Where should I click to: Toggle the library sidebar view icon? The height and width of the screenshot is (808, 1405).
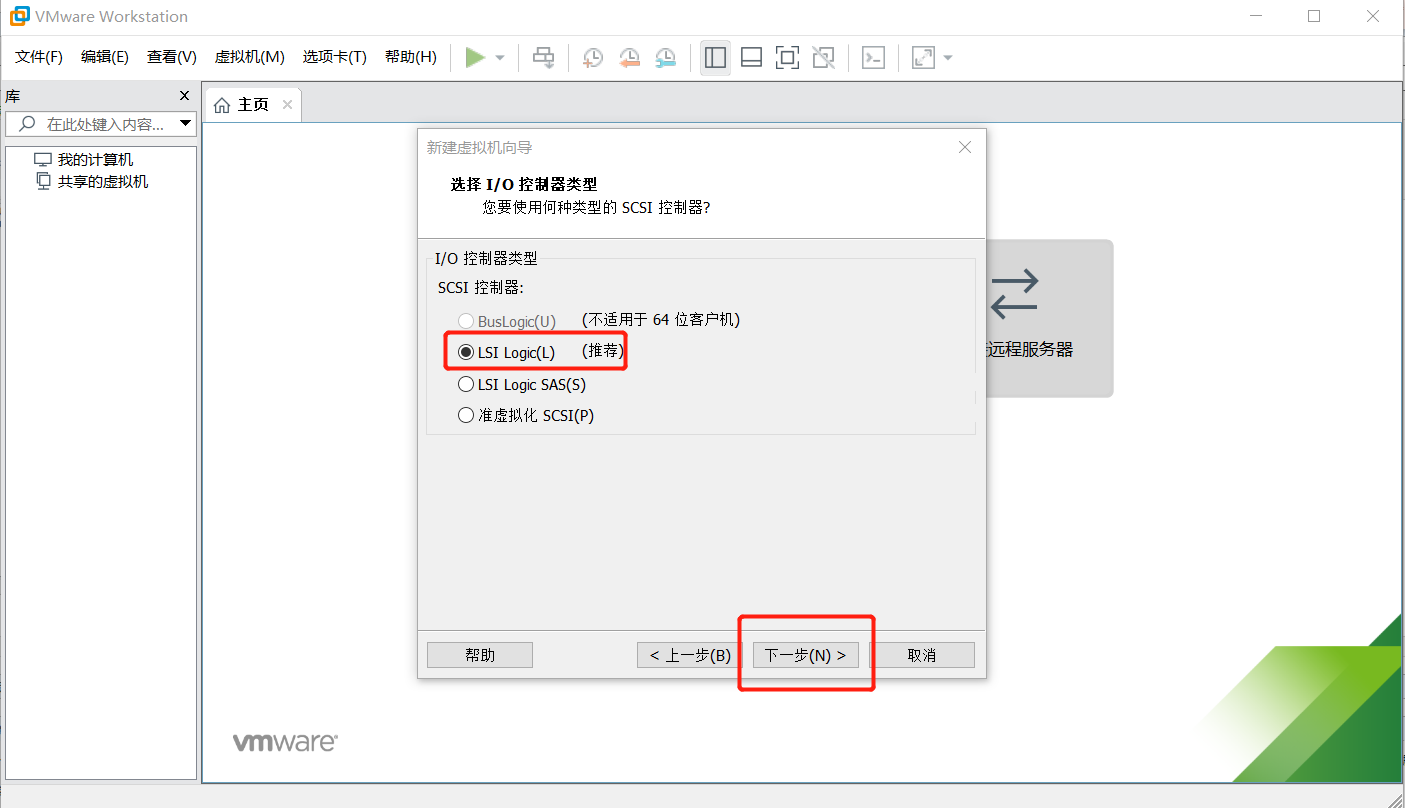pyautogui.click(x=715, y=58)
